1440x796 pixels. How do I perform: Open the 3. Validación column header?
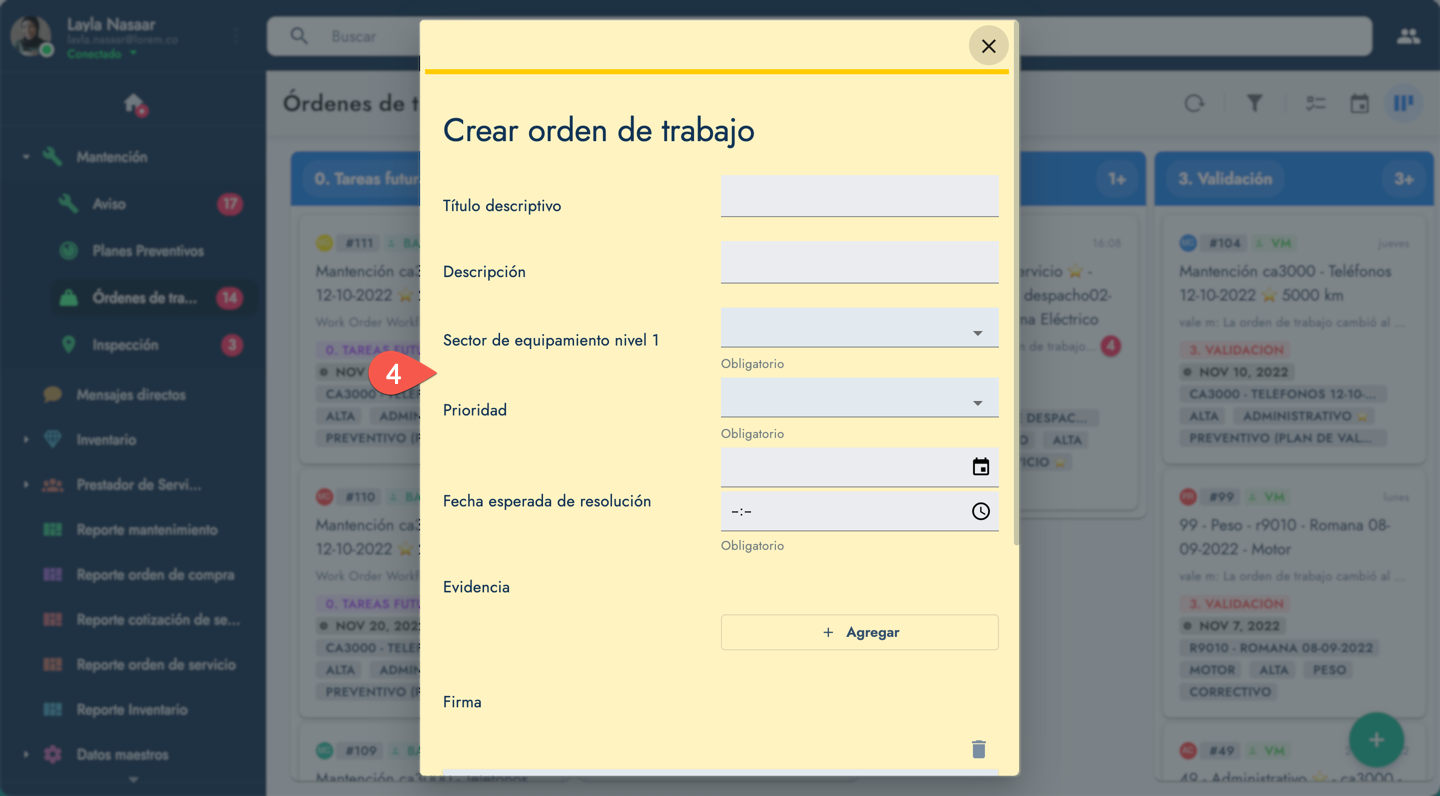[1294, 179]
